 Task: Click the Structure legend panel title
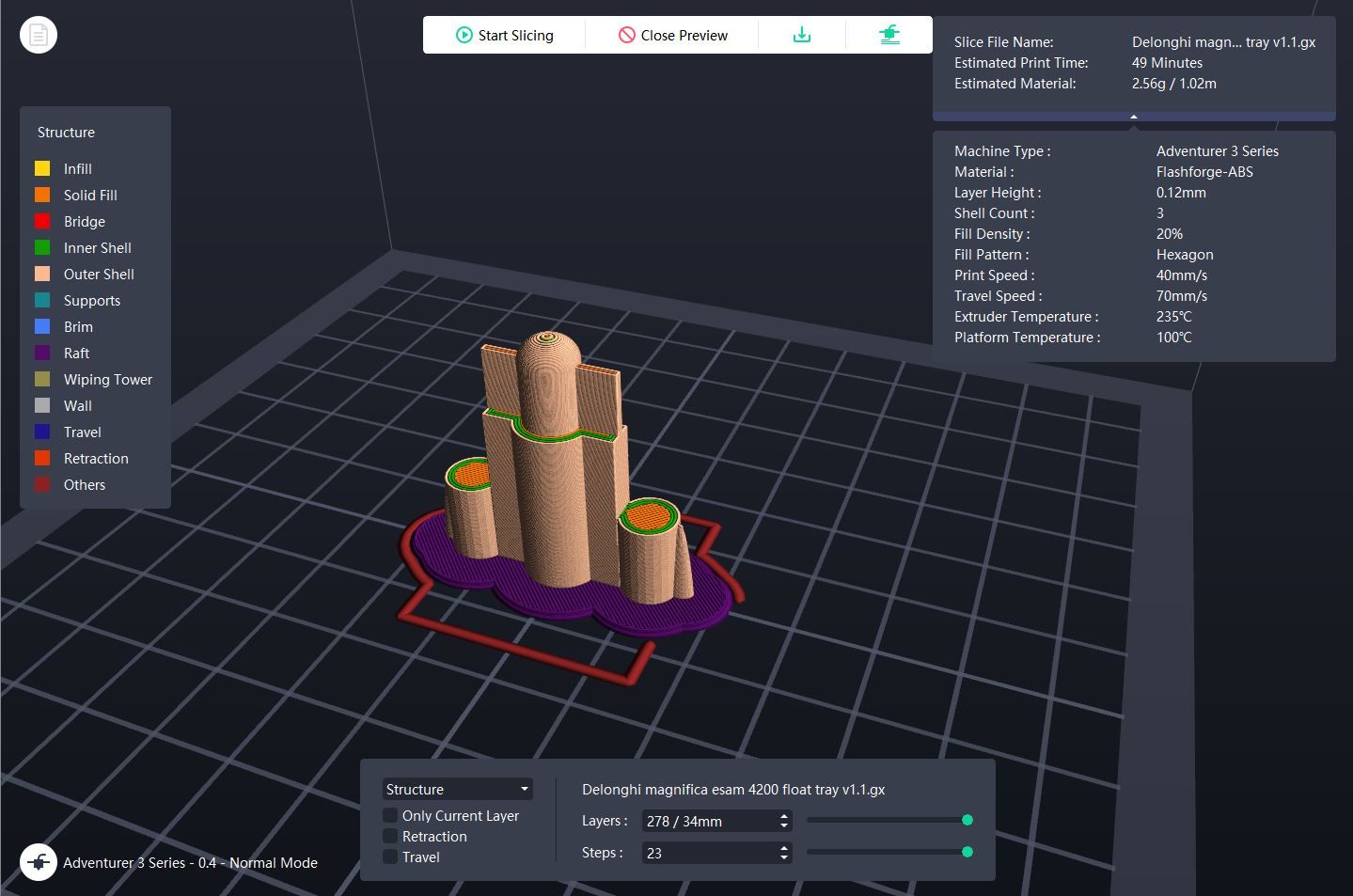point(66,132)
